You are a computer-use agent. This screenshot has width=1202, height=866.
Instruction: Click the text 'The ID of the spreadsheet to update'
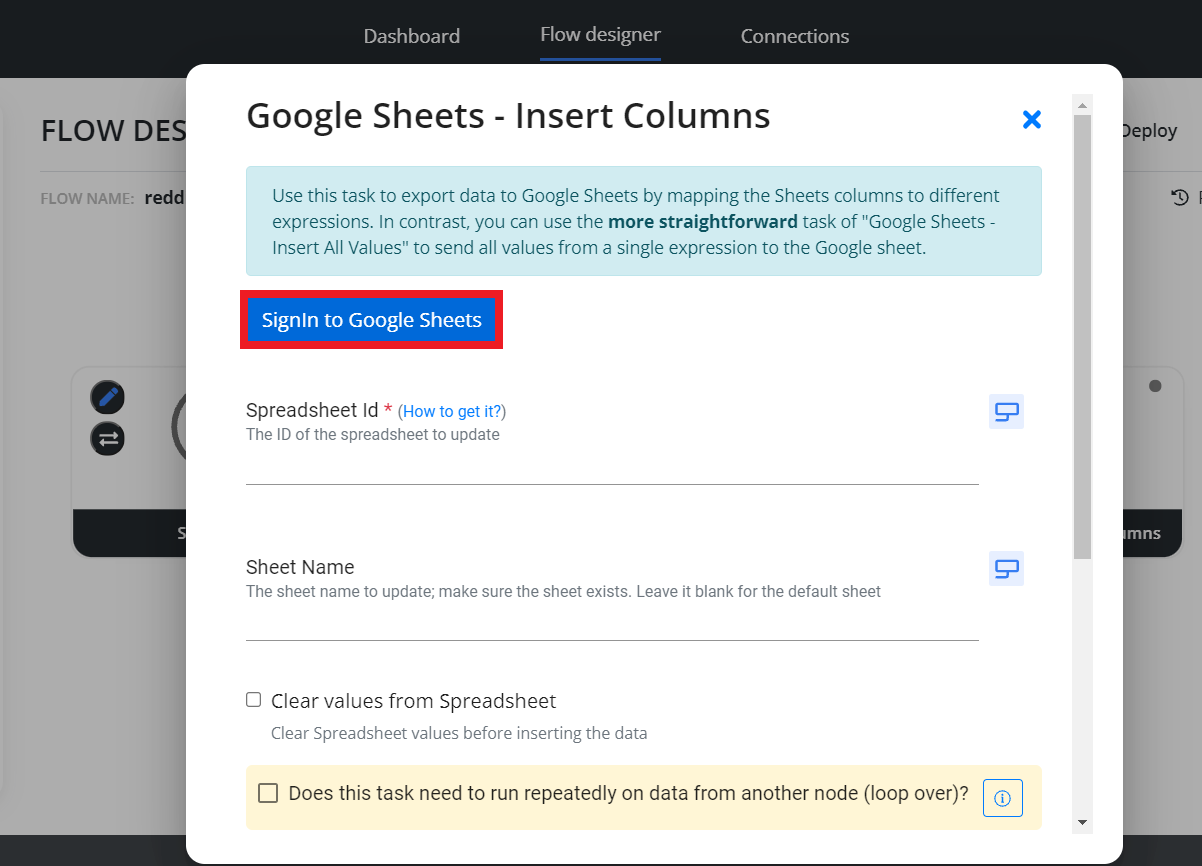373,435
